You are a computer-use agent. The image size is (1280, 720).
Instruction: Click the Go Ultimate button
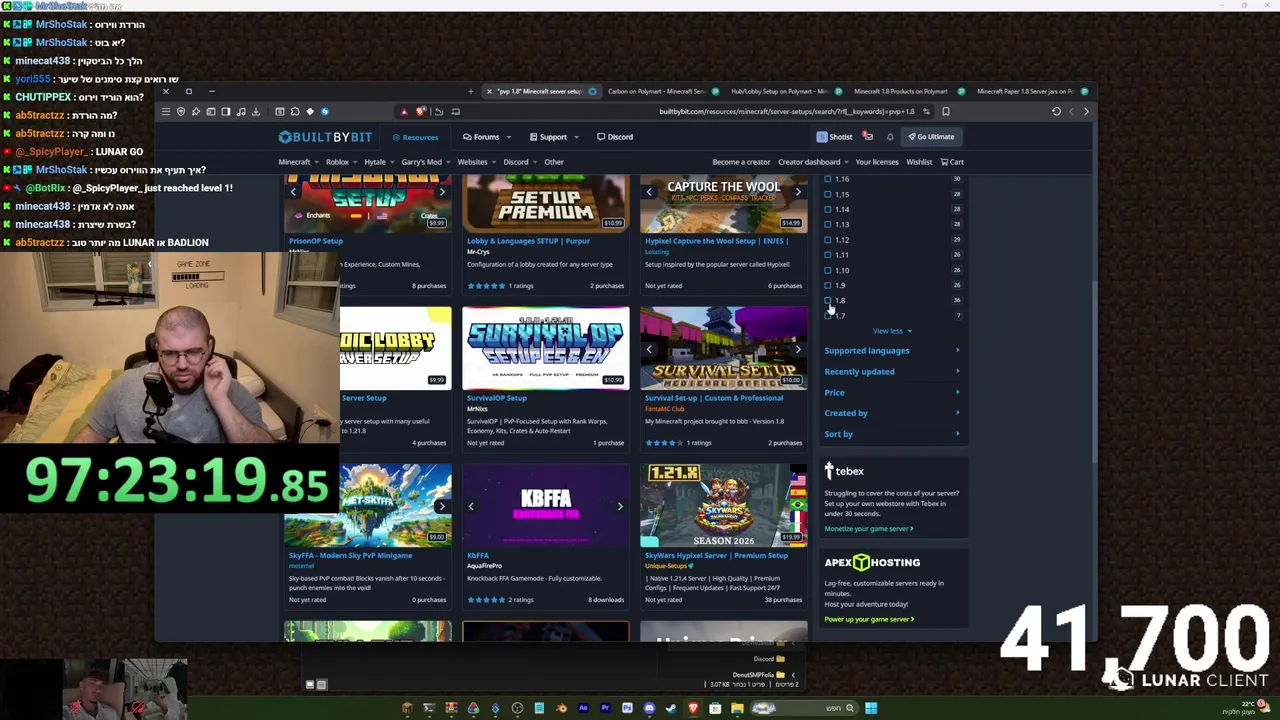[x=931, y=137]
